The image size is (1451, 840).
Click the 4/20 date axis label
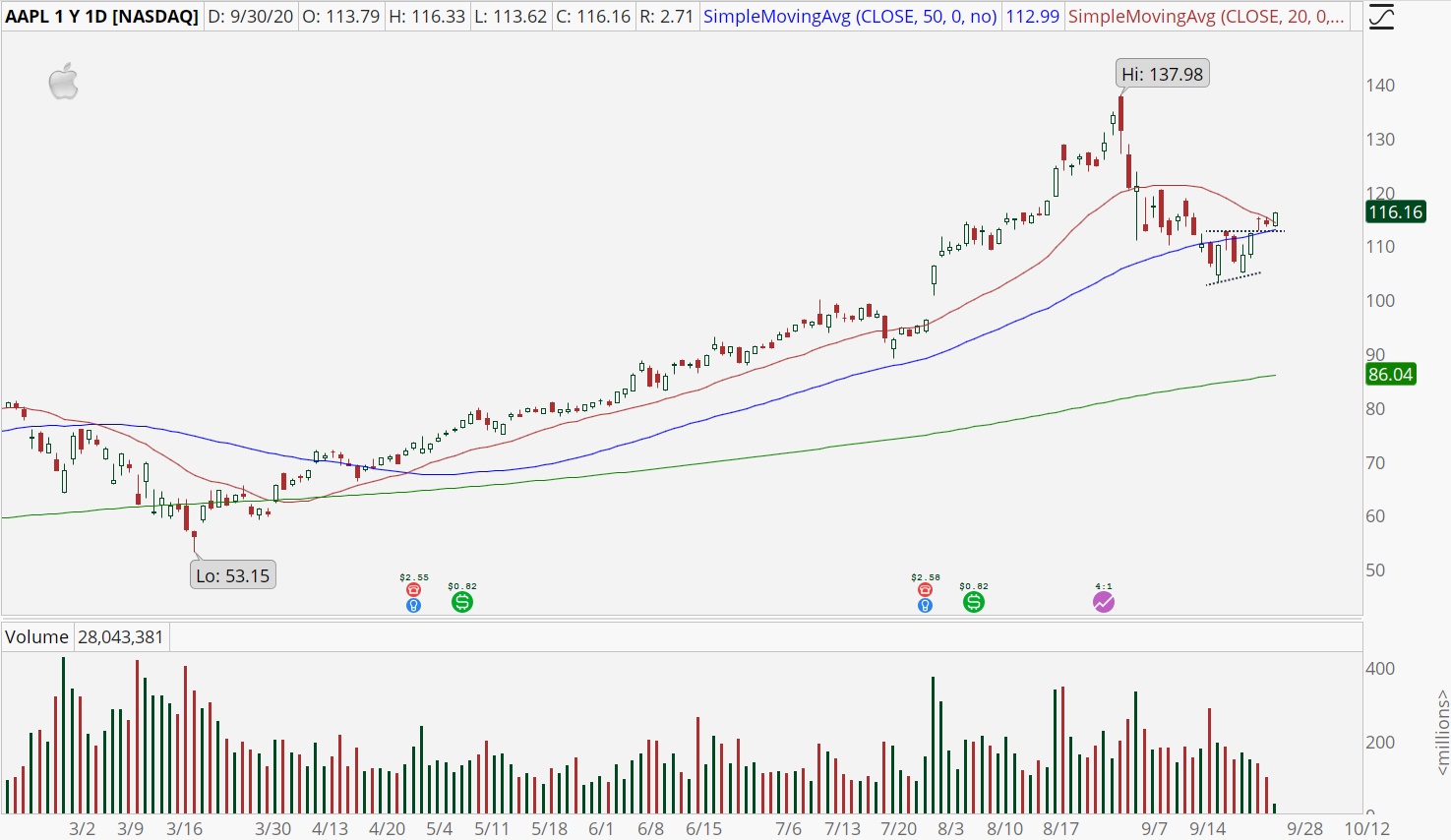click(x=388, y=828)
